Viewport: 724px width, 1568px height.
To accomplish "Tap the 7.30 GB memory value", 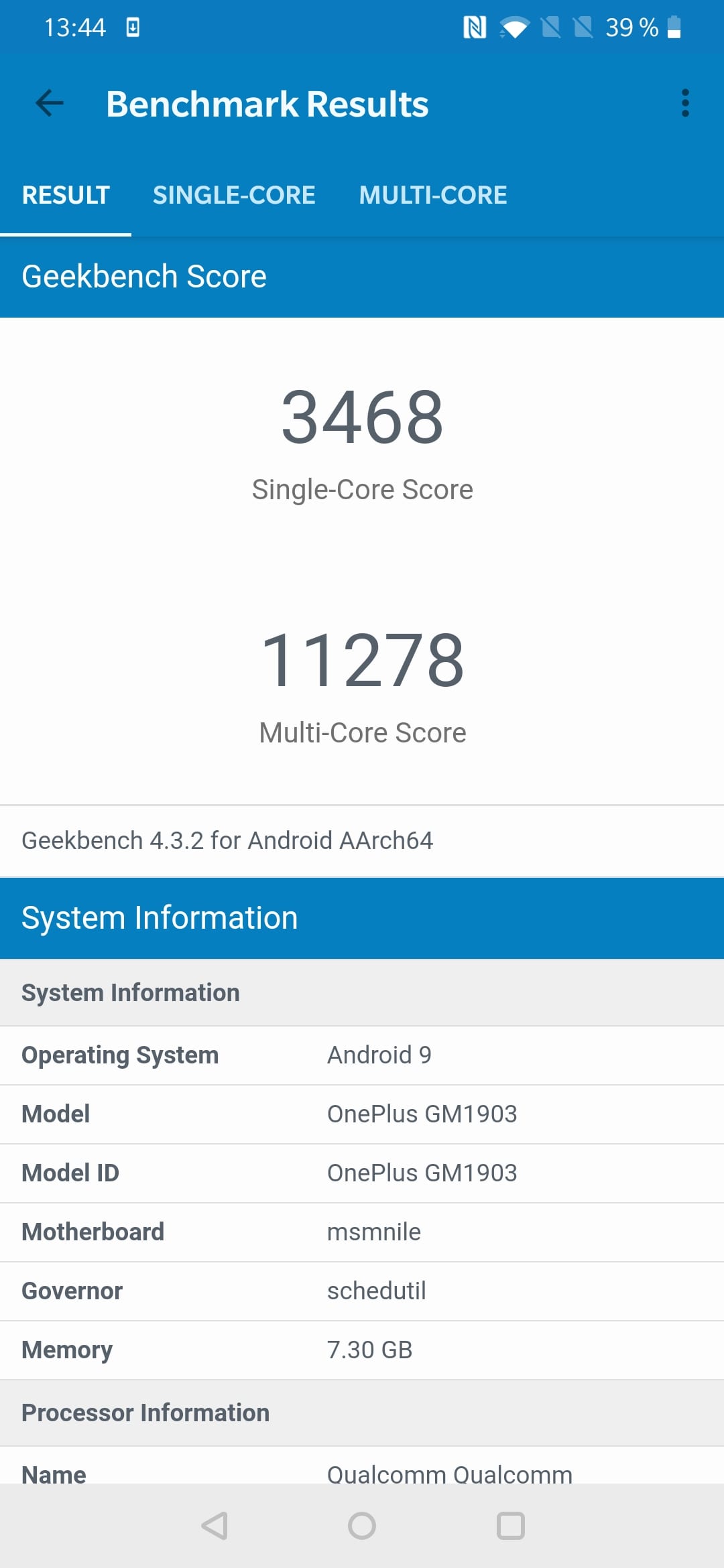I will 370,1350.
